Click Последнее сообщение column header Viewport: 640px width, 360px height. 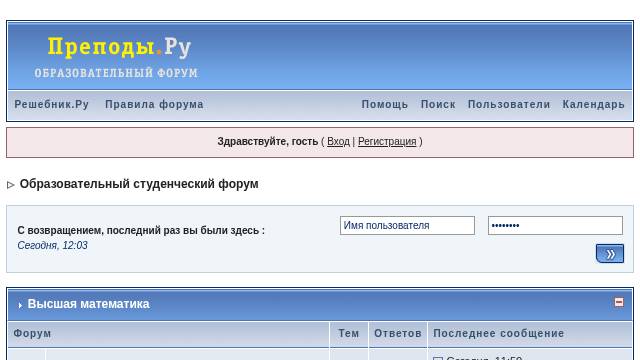pos(499,333)
